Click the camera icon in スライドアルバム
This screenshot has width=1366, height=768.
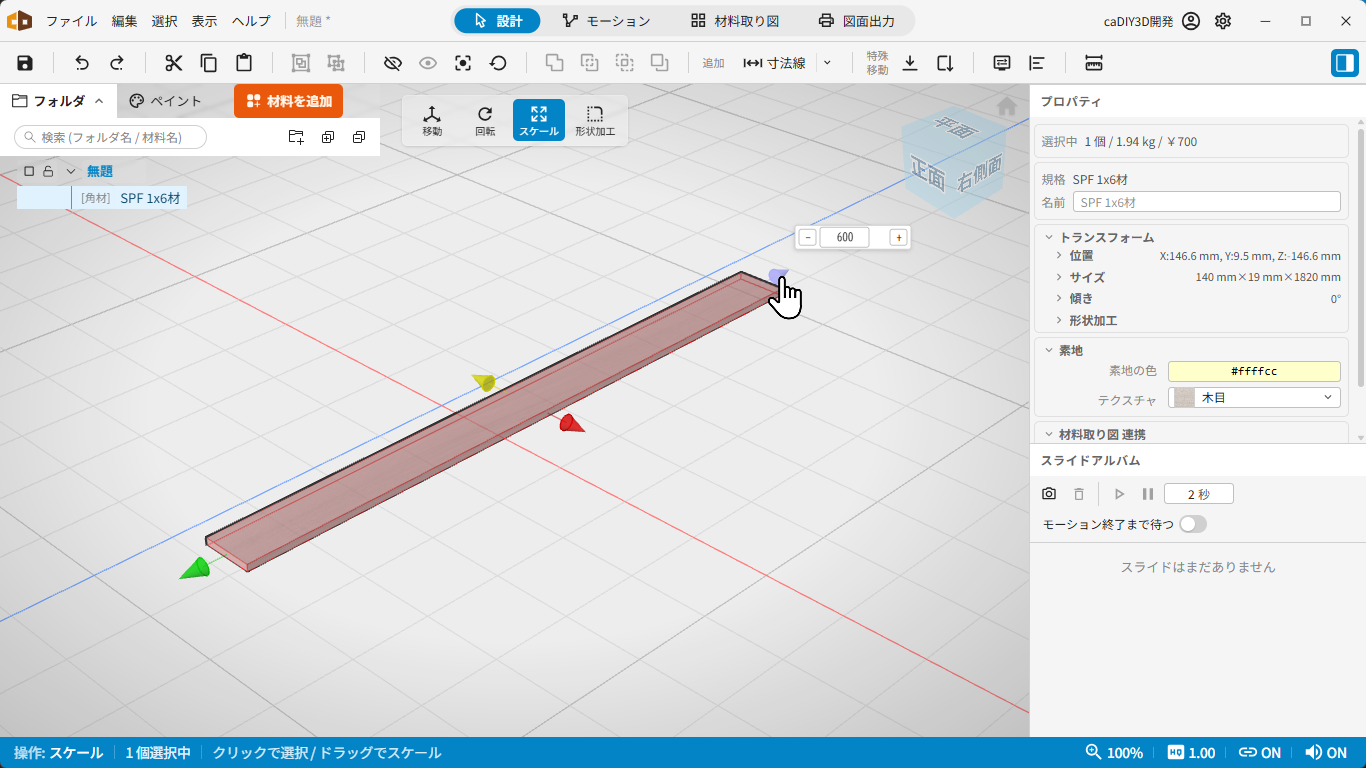(1049, 494)
